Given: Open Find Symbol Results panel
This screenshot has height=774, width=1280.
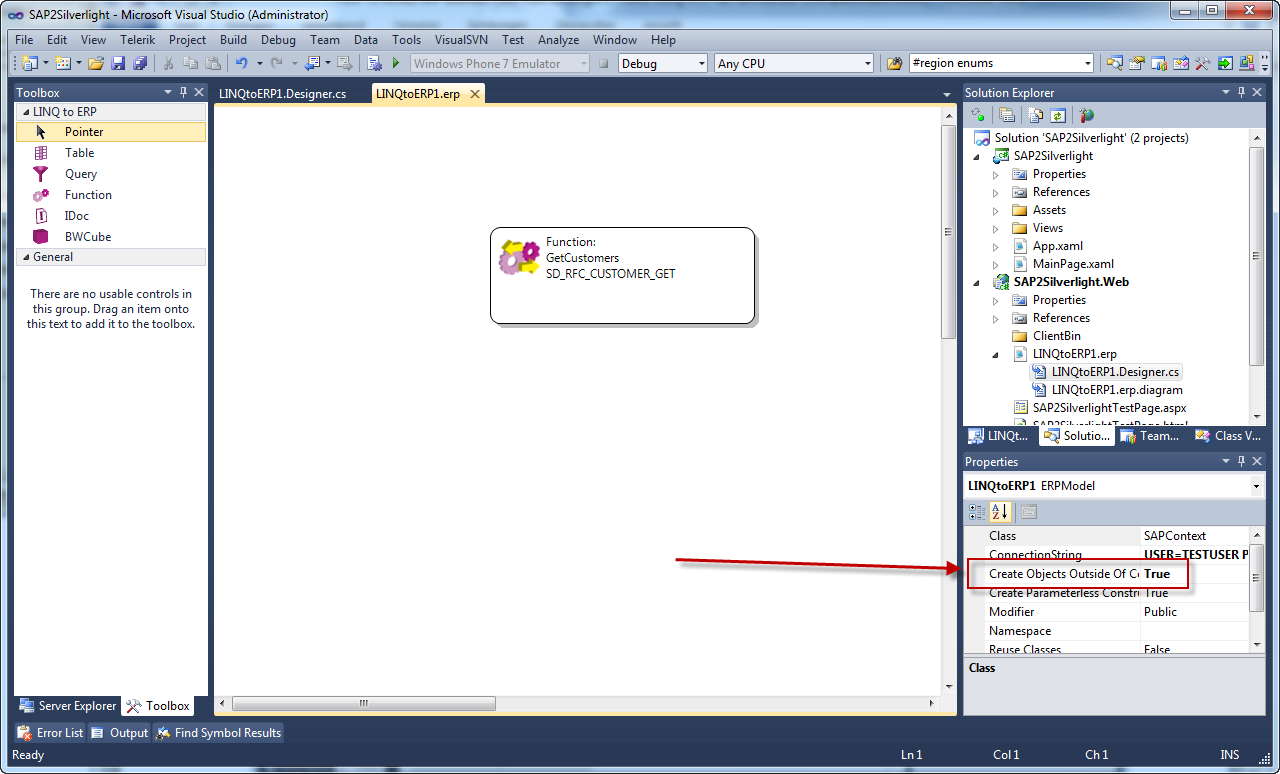Looking at the screenshot, I should click(218, 733).
